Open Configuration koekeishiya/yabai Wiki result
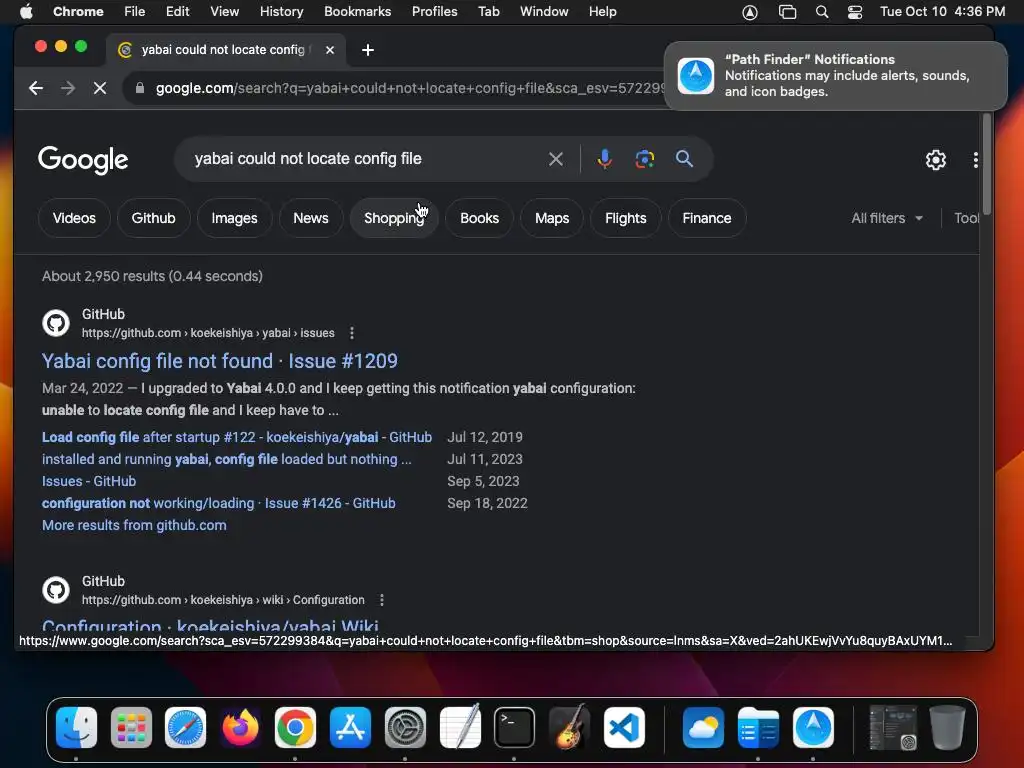Screen dimensions: 1024x768 tap(210, 626)
